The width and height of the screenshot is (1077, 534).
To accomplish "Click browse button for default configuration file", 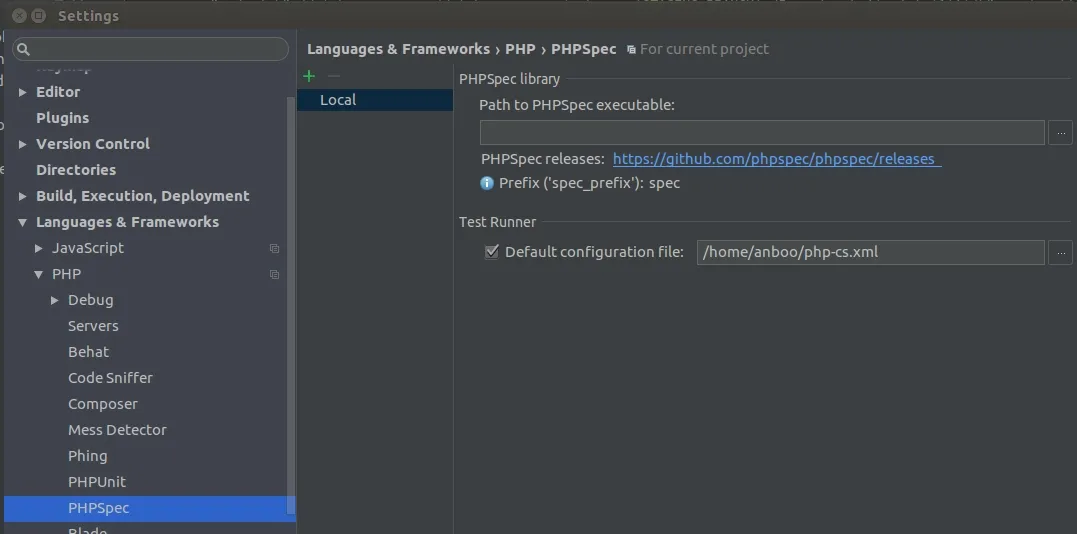I will (x=1060, y=252).
